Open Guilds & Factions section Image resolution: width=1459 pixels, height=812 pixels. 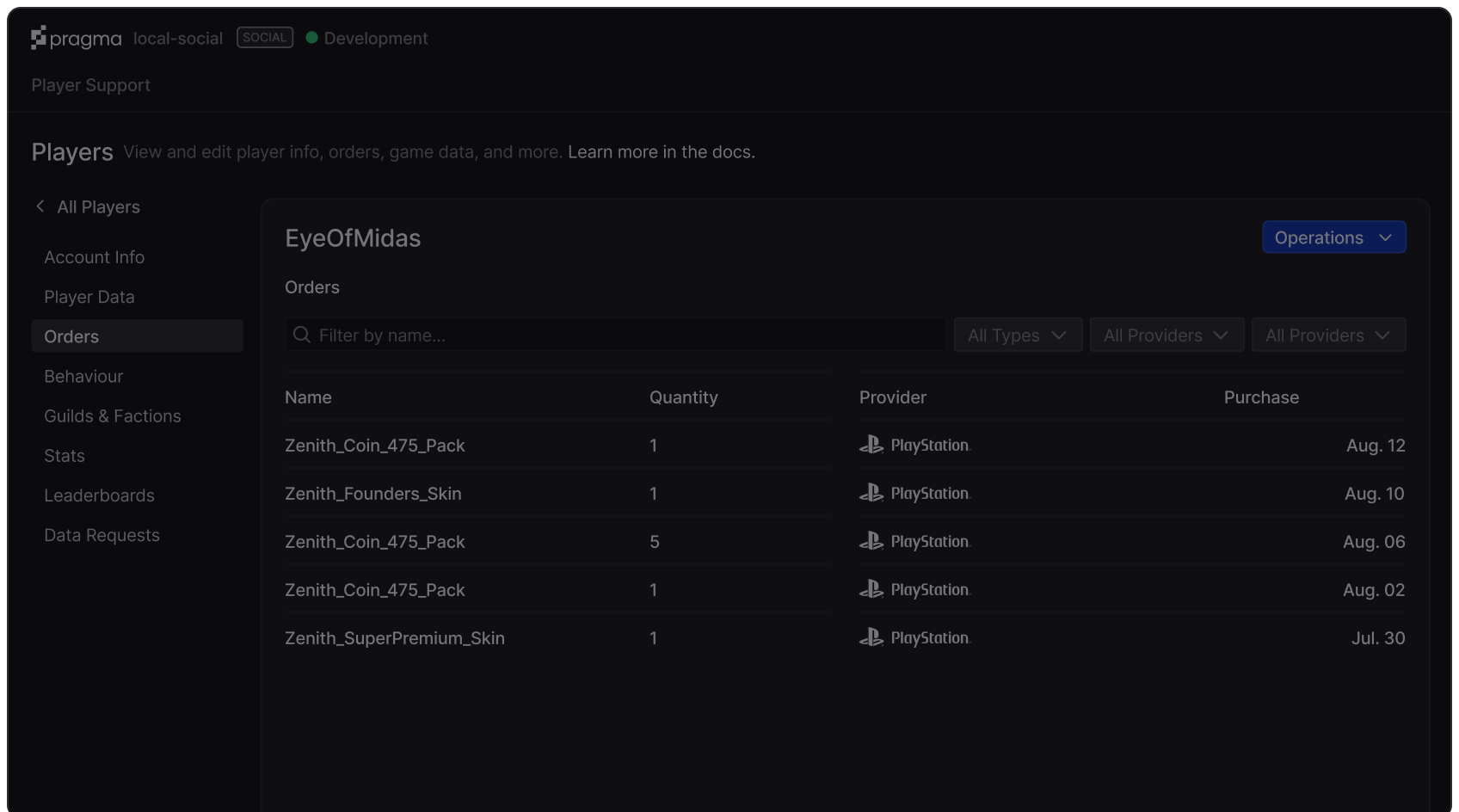[x=113, y=416]
